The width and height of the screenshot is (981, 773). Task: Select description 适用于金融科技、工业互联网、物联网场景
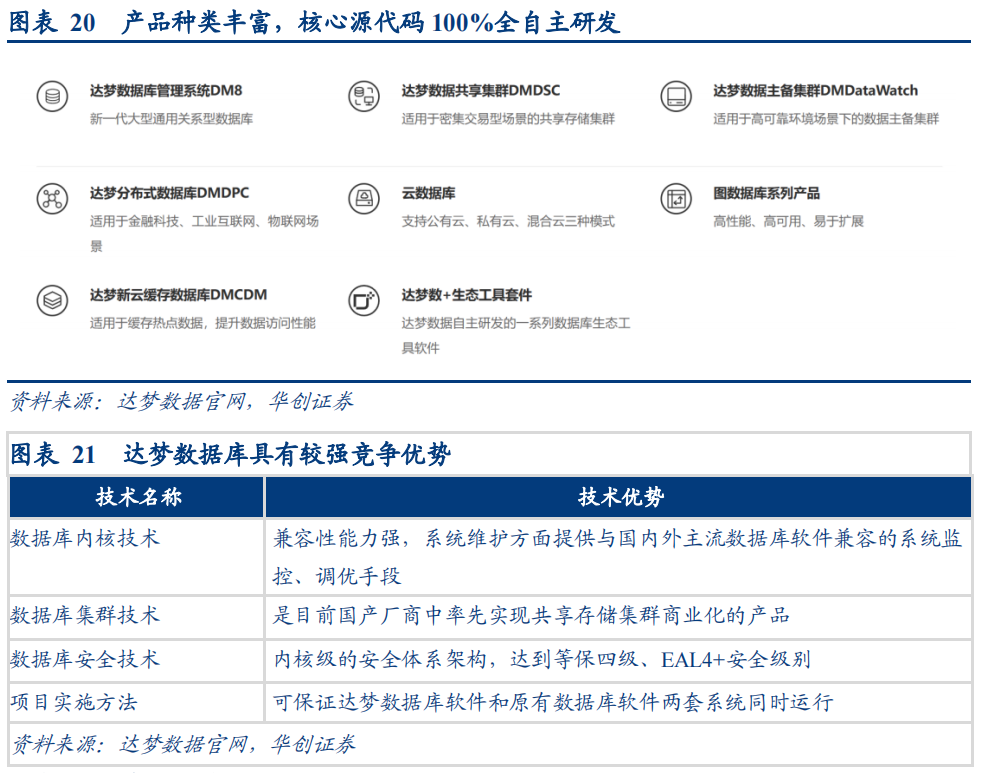click(204, 233)
